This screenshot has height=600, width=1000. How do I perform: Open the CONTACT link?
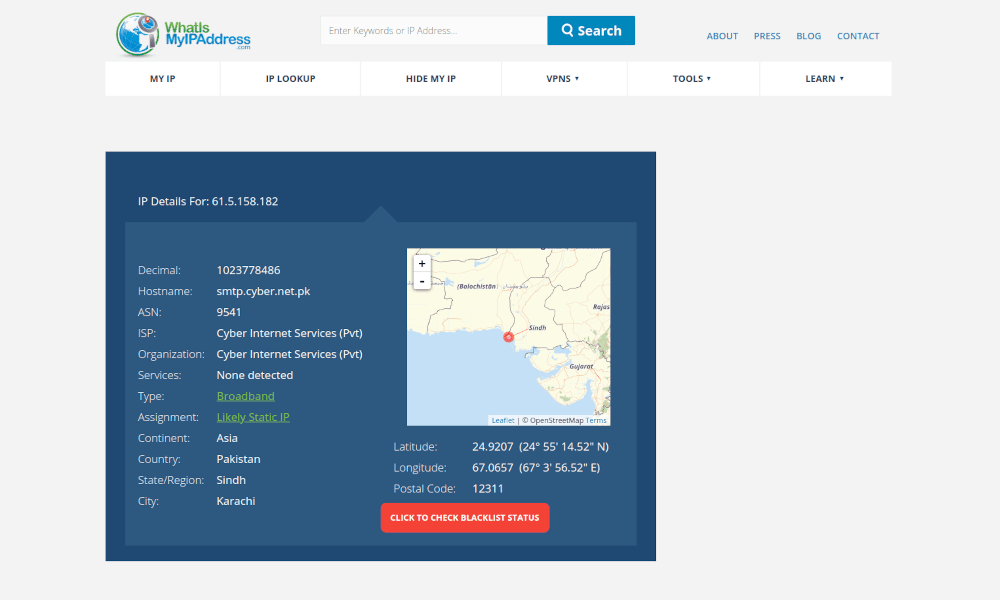[858, 36]
